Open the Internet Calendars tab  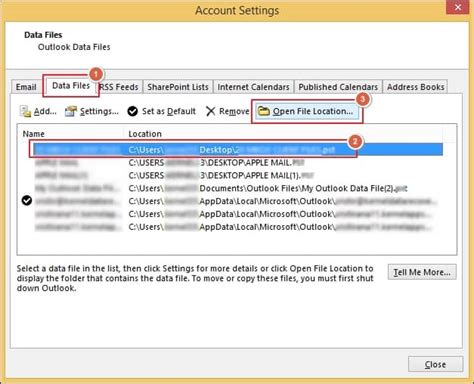tap(253, 87)
